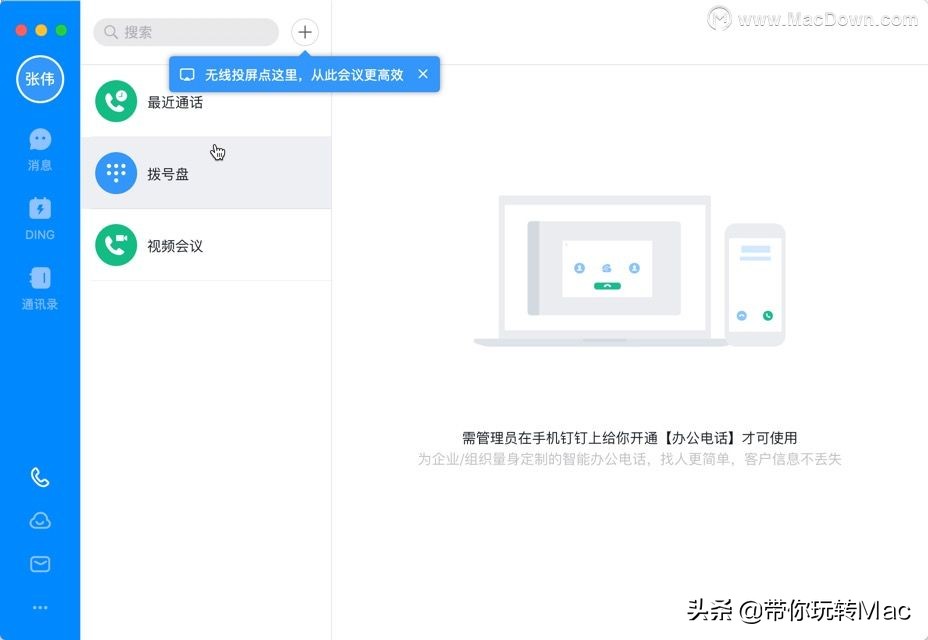Click the more options ellipsis in the sidebar

(x=40, y=606)
